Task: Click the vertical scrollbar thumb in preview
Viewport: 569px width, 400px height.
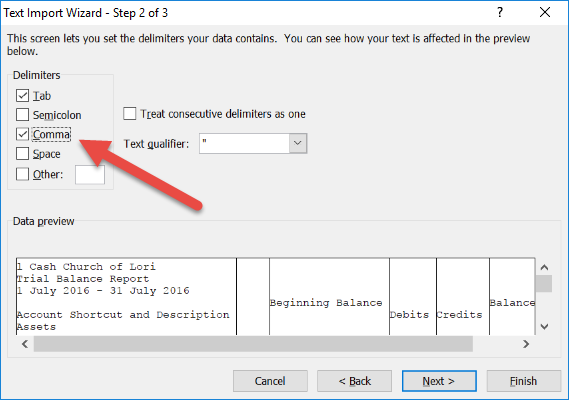Action: click(x=544, y=284)
